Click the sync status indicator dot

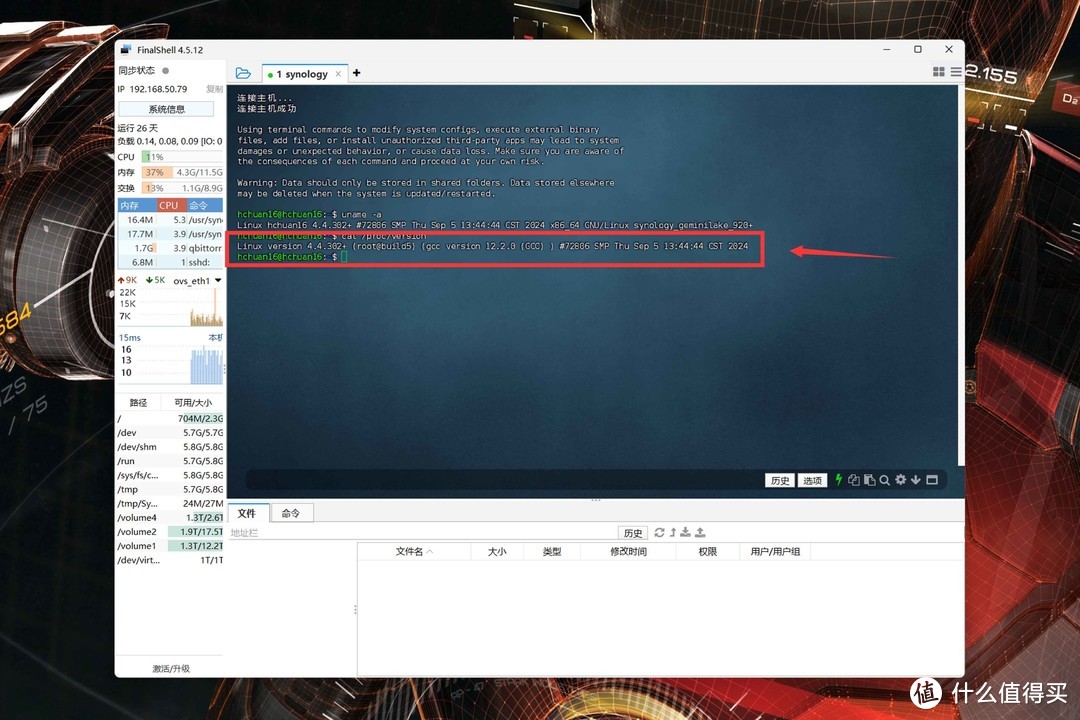point(165,70)
